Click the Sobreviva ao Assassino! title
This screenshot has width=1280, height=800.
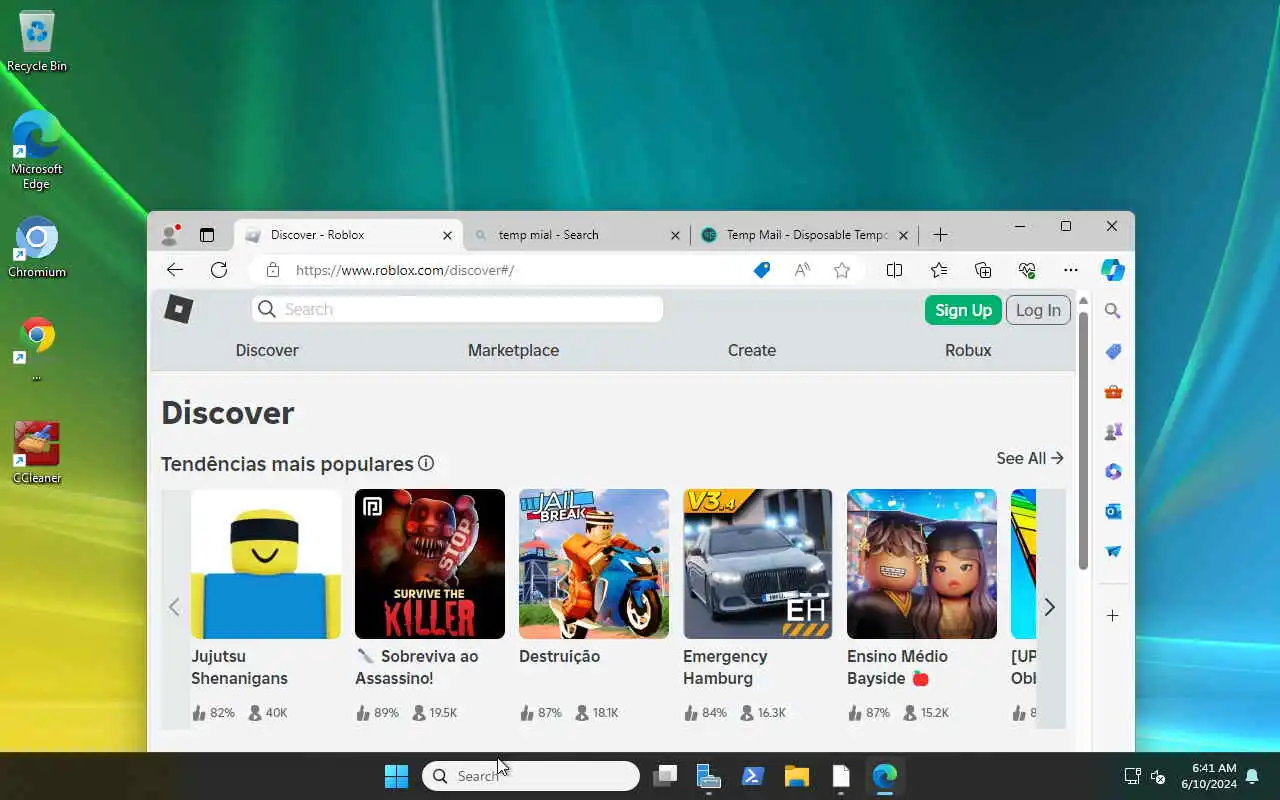(417, 667)
